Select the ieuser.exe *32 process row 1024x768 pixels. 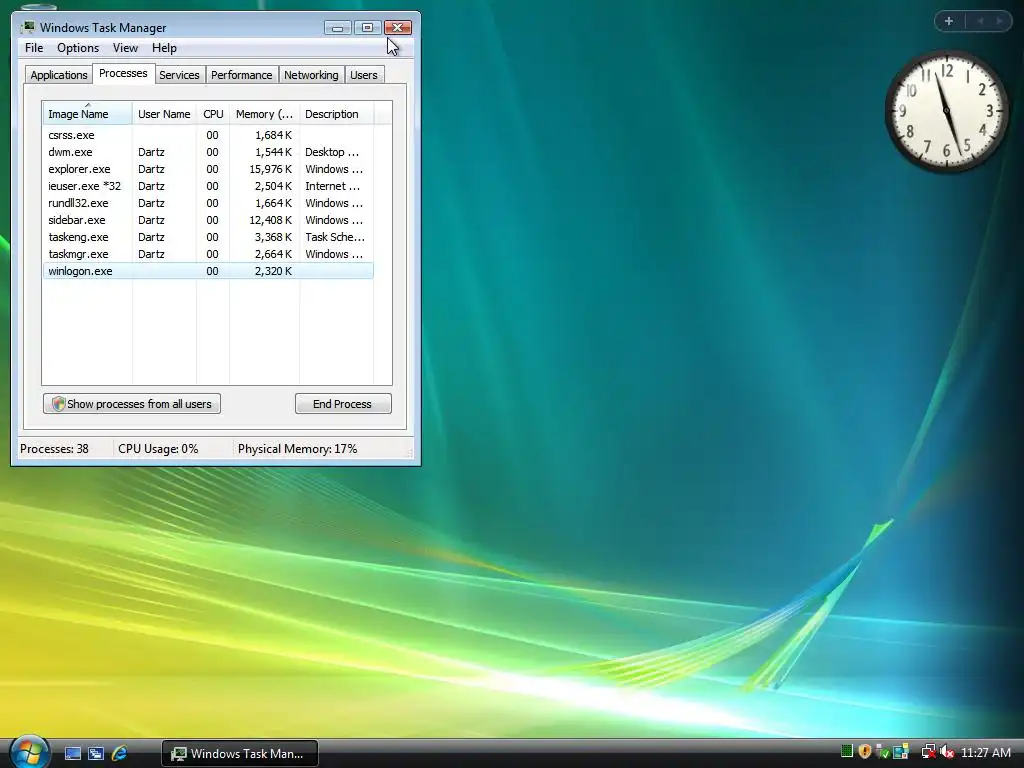pyautogui.click(x=208, y=186)
